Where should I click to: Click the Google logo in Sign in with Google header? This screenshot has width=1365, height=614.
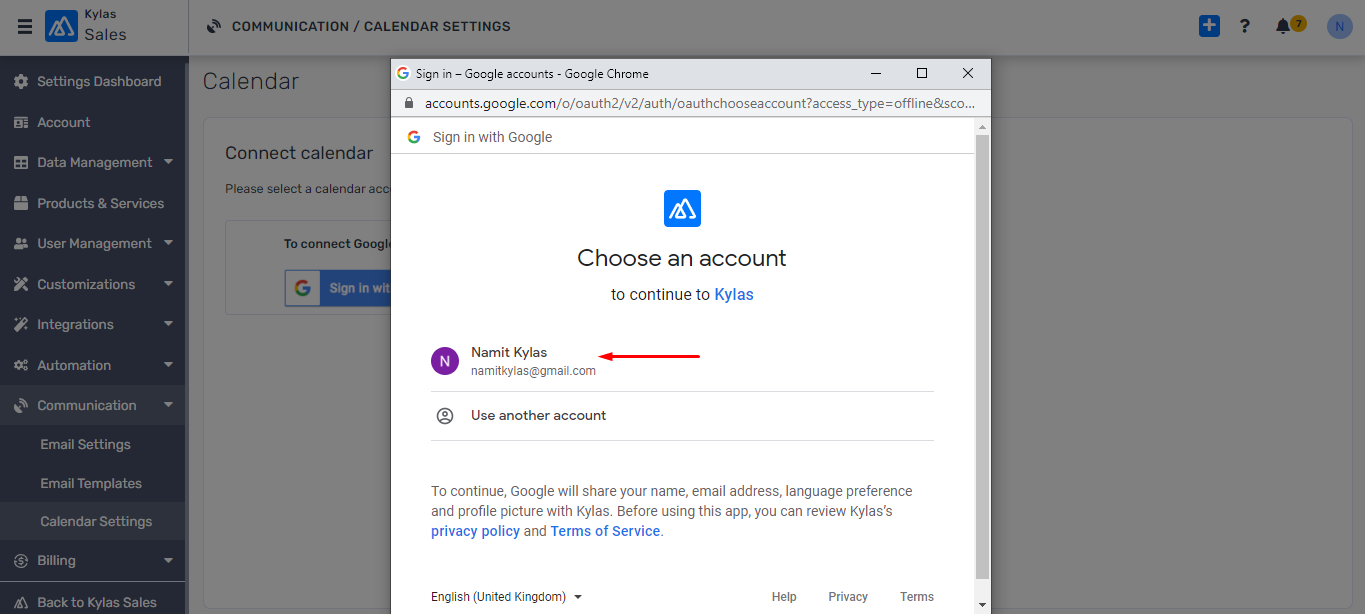click(x=414, y=137)
